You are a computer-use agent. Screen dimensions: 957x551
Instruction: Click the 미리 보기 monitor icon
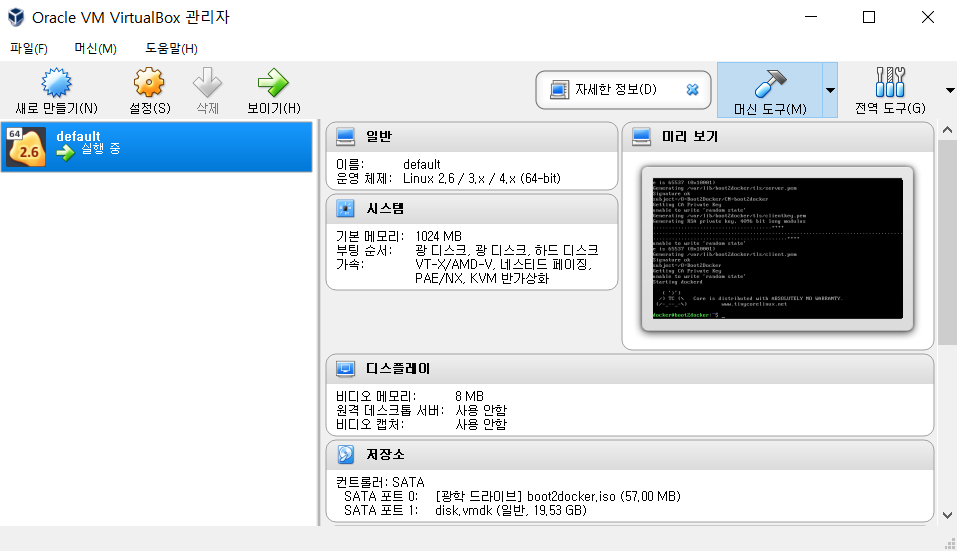coord(641,137)
